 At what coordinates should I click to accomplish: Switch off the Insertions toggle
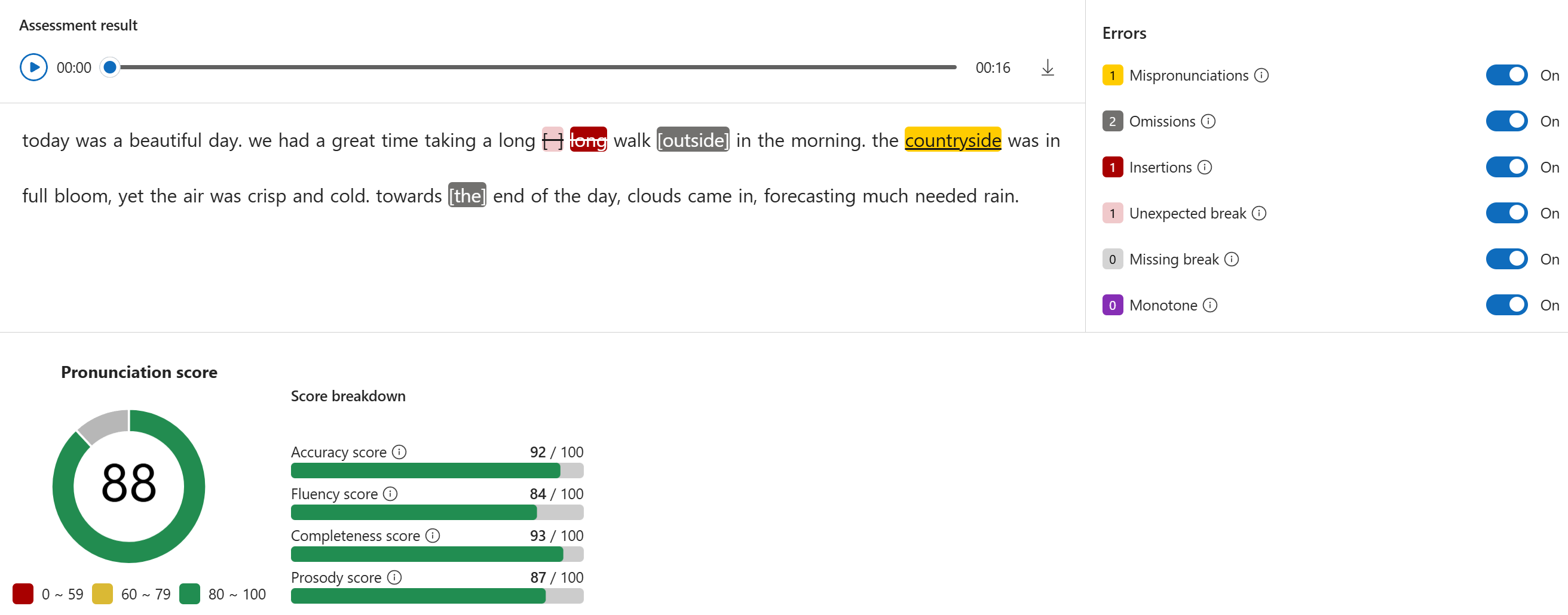(1506, 167)
